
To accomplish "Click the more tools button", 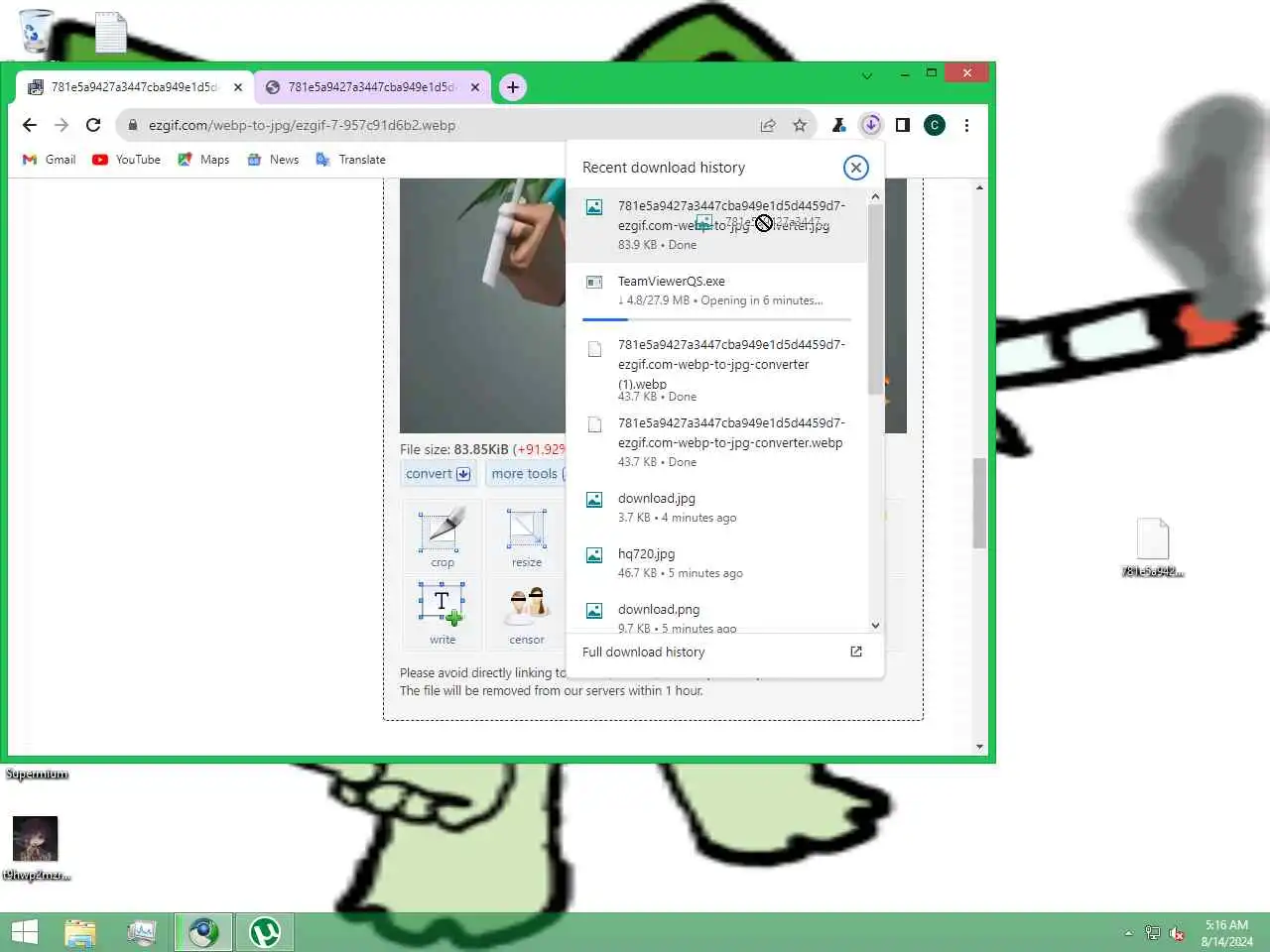I will tap(527, 474).
